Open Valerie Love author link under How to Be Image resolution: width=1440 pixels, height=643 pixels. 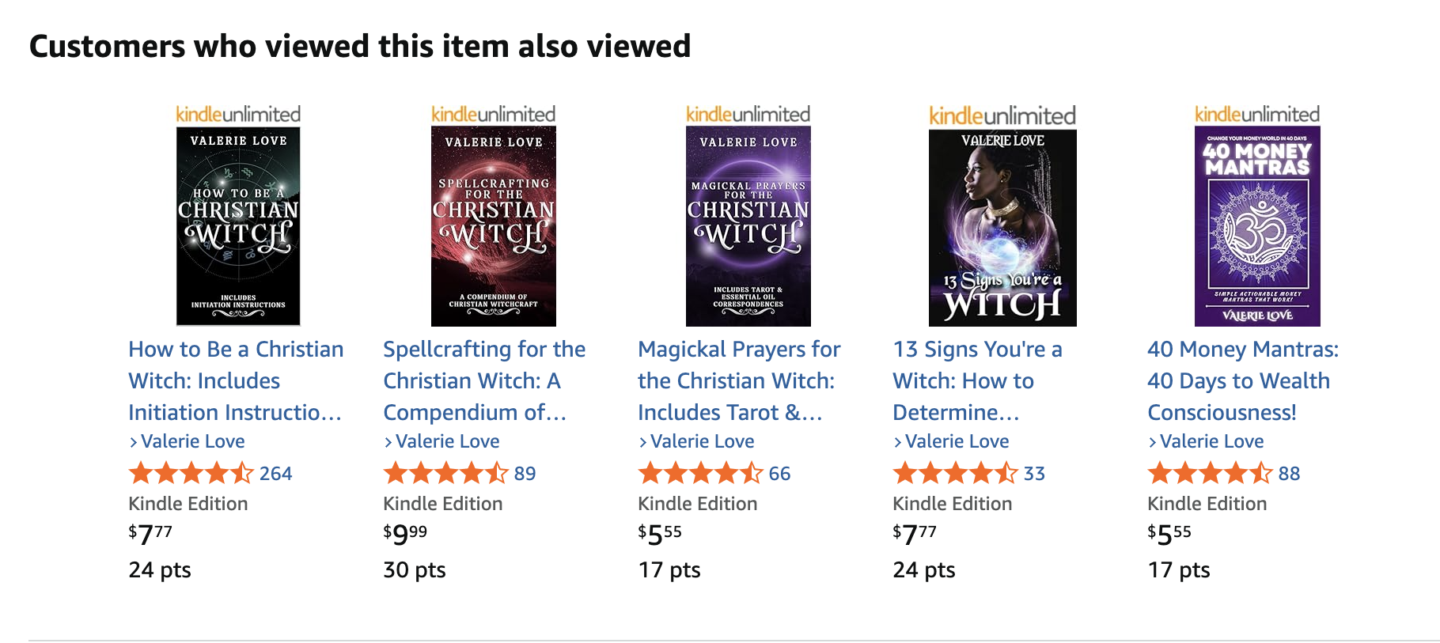192,441
